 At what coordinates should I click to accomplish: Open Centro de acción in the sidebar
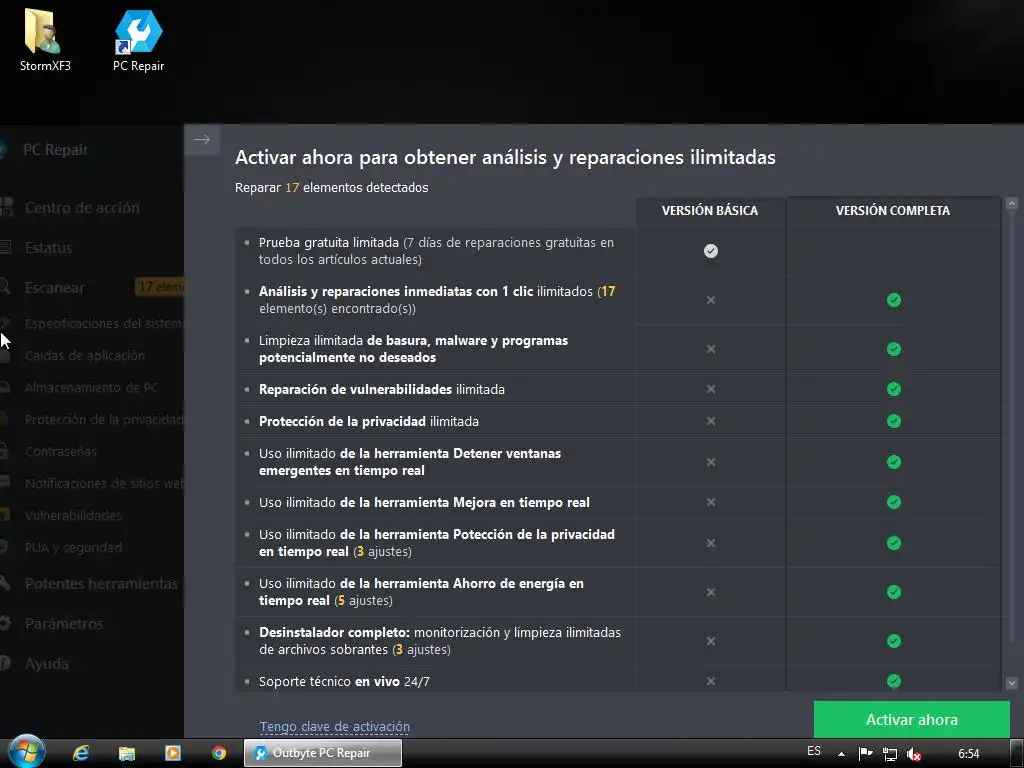pos(82,208)
